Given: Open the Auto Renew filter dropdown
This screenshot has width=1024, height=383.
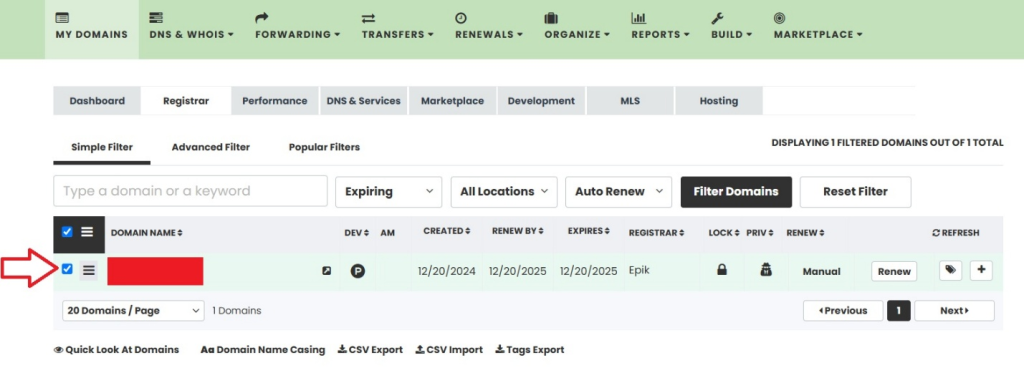Looking at the screenshot, I should click(618, 192).
